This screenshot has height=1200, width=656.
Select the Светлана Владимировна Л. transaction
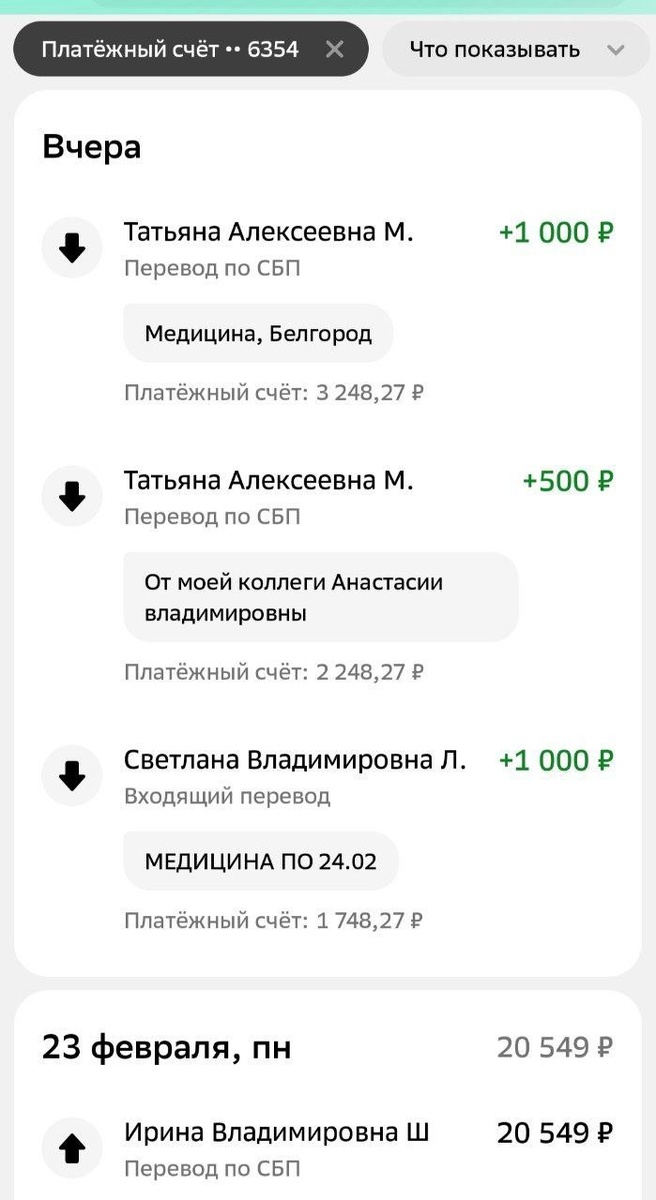[295, 760]
